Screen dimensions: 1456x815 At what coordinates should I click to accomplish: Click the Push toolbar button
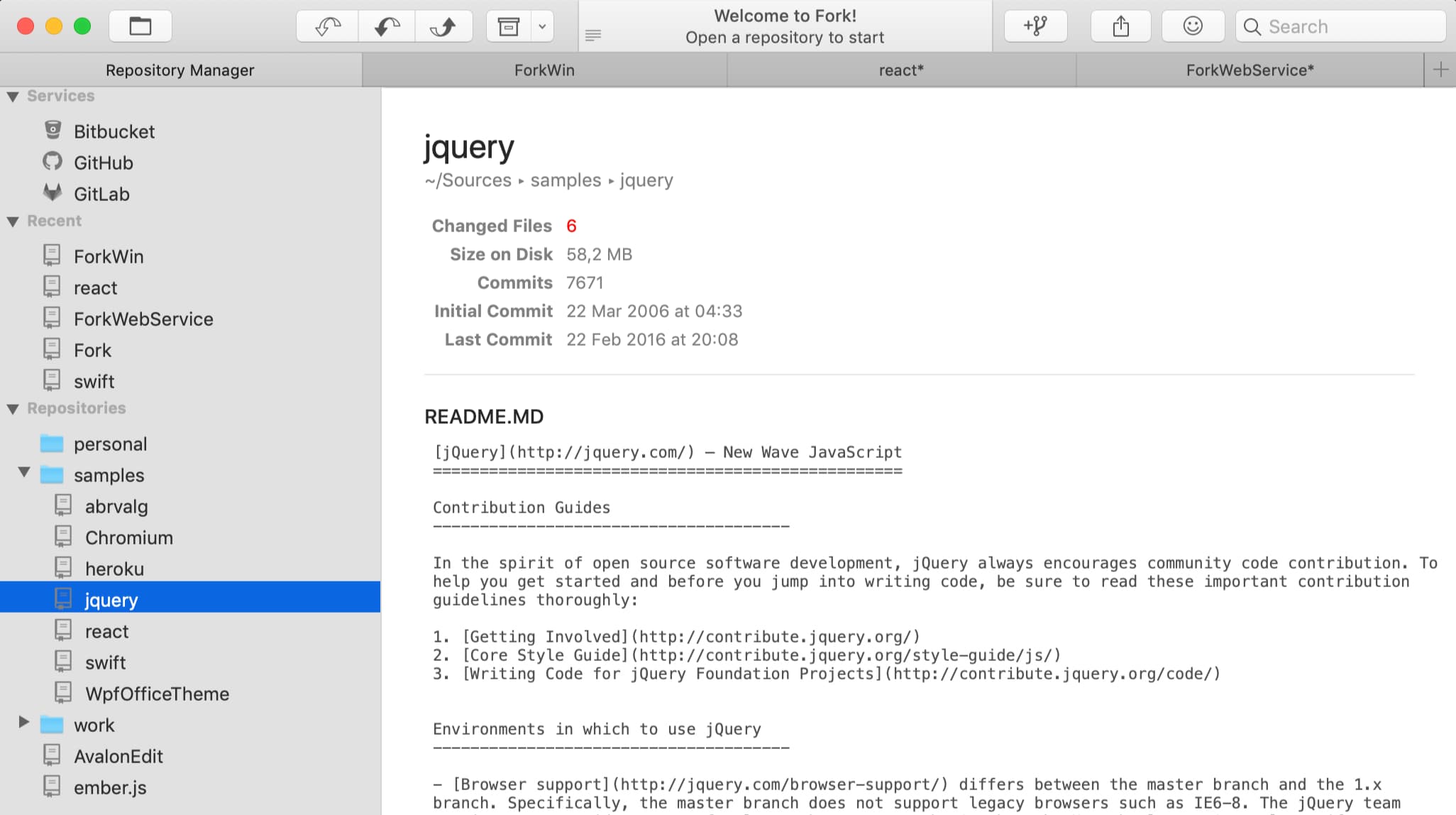coord(443,26)
